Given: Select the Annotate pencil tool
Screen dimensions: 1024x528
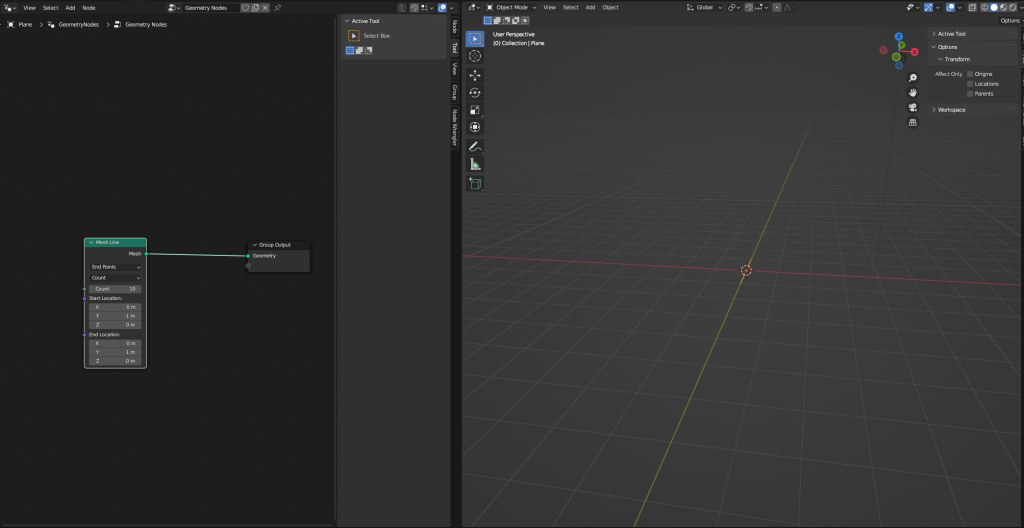Looking at the screenshot, I should tap(475, 146).
